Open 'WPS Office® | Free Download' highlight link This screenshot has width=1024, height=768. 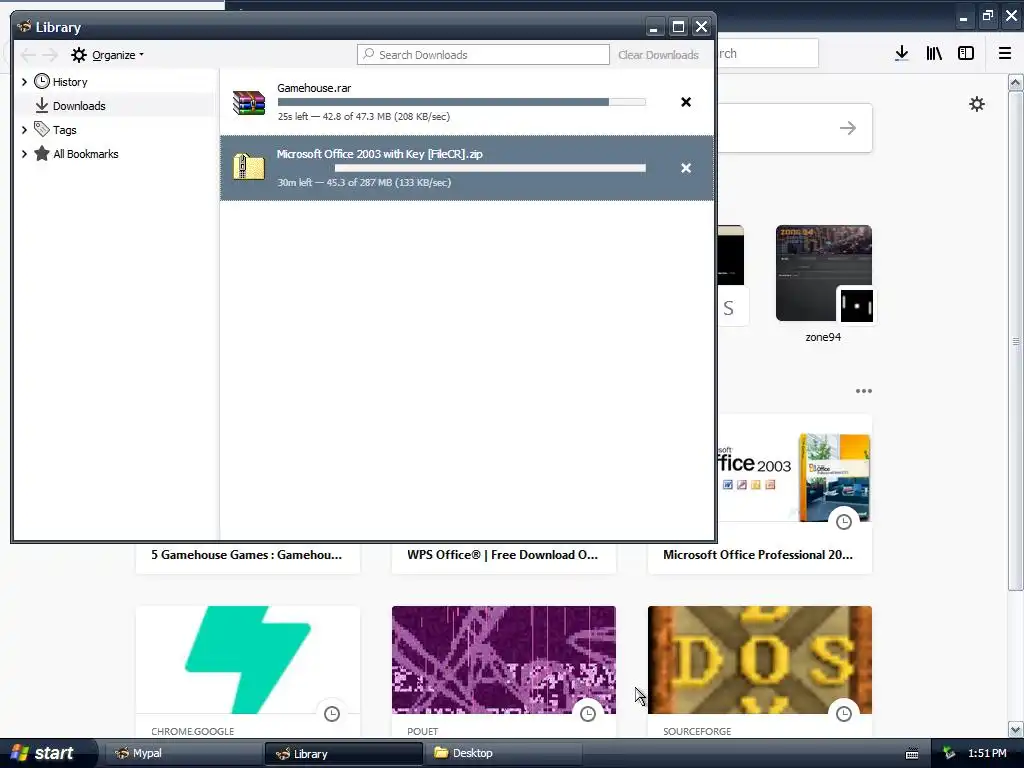coord(502,554)
